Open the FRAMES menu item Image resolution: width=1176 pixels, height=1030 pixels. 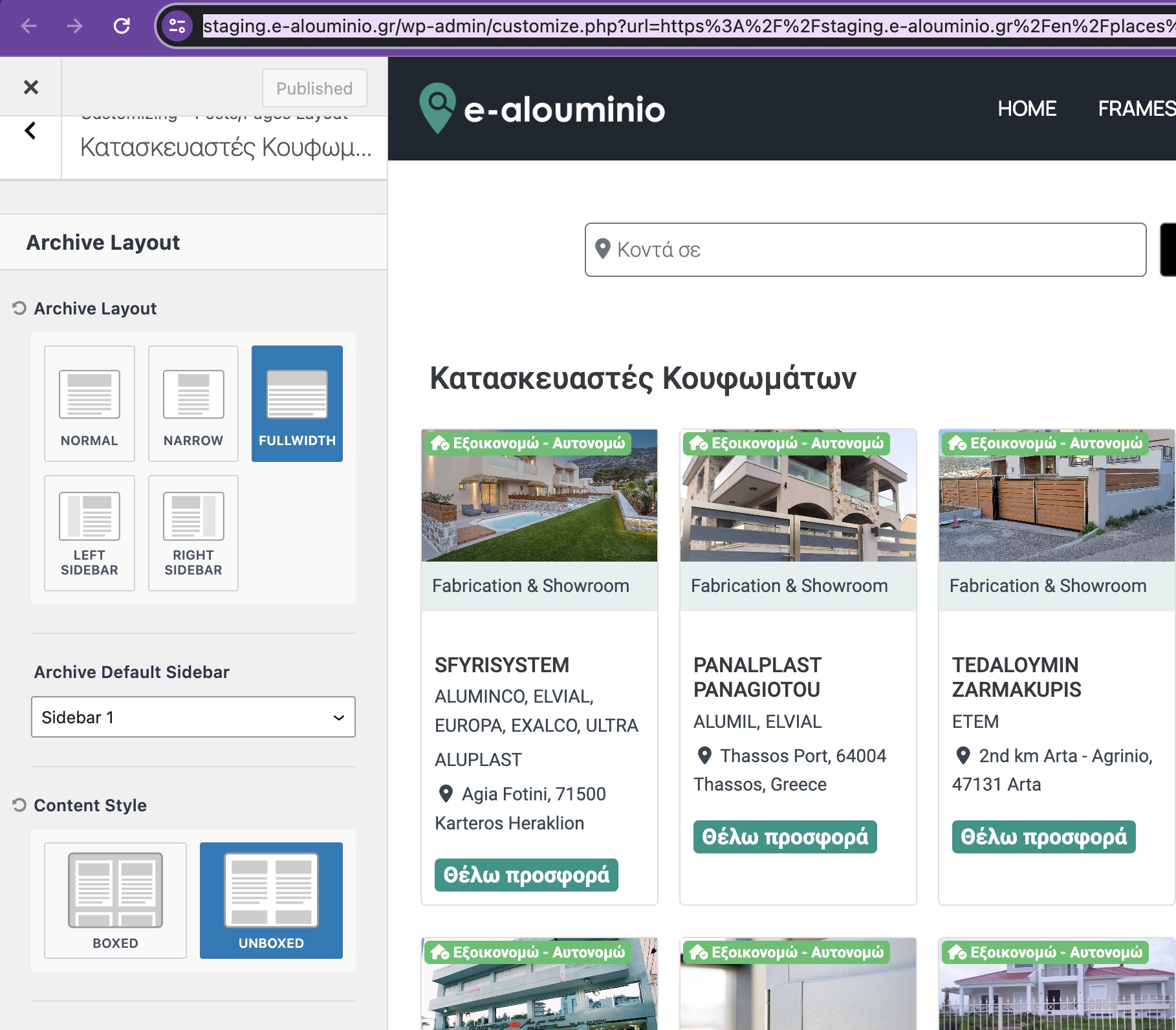(x=1137, y=109)
